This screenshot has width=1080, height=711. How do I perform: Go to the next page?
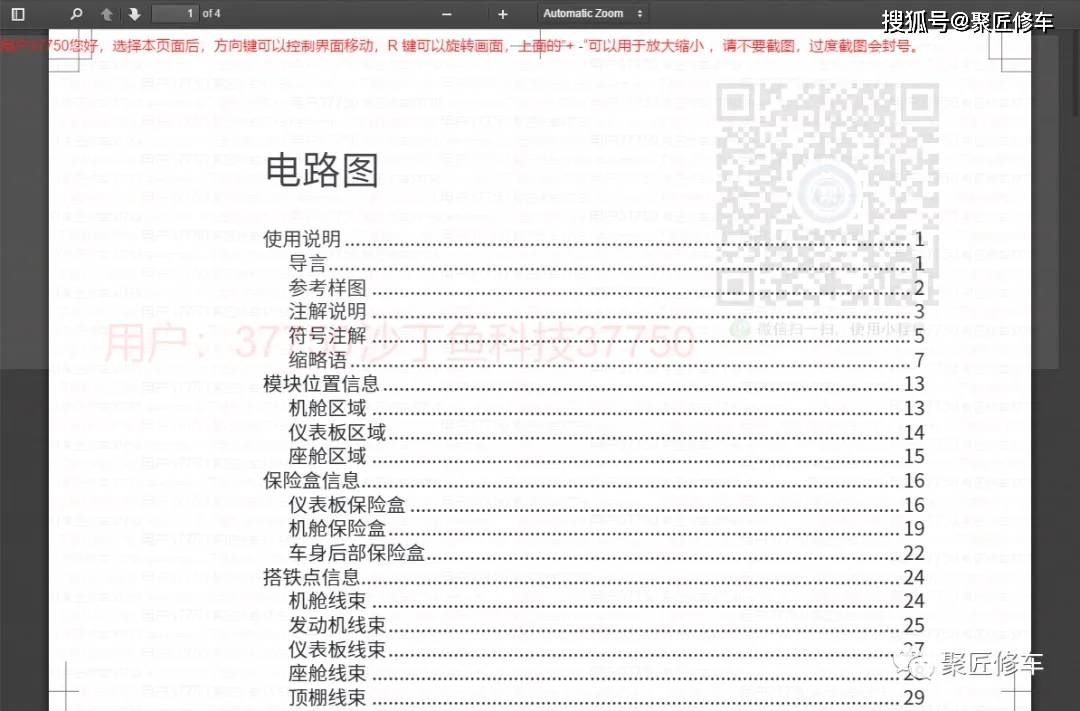coord(134,14)
